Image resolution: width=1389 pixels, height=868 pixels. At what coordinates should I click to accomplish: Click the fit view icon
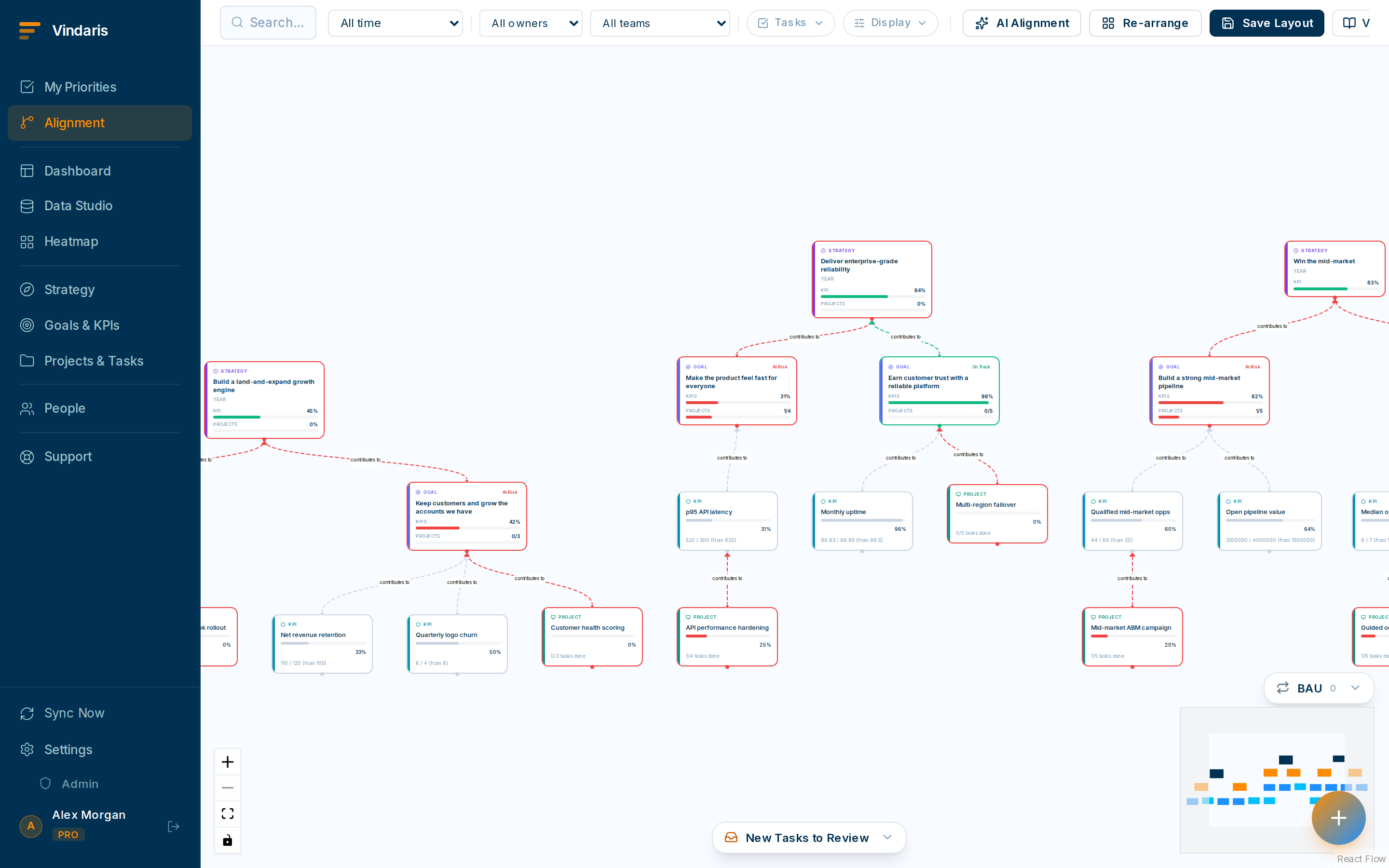tap(227, 814)
